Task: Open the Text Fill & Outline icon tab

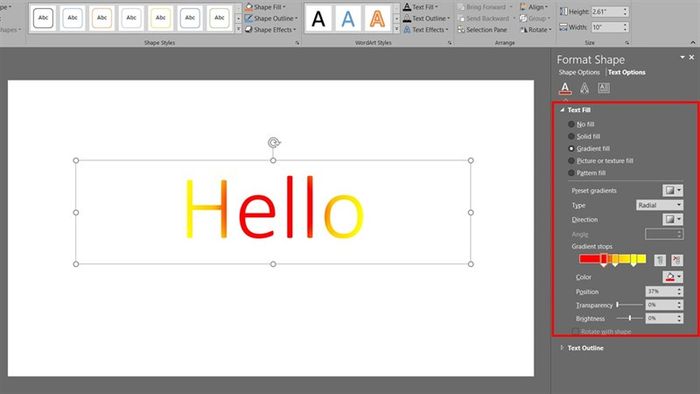Action: pos(565,88)
